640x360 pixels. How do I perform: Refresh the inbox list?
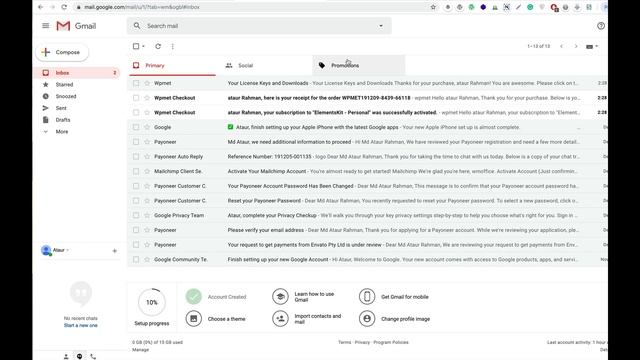pos(158,46)
